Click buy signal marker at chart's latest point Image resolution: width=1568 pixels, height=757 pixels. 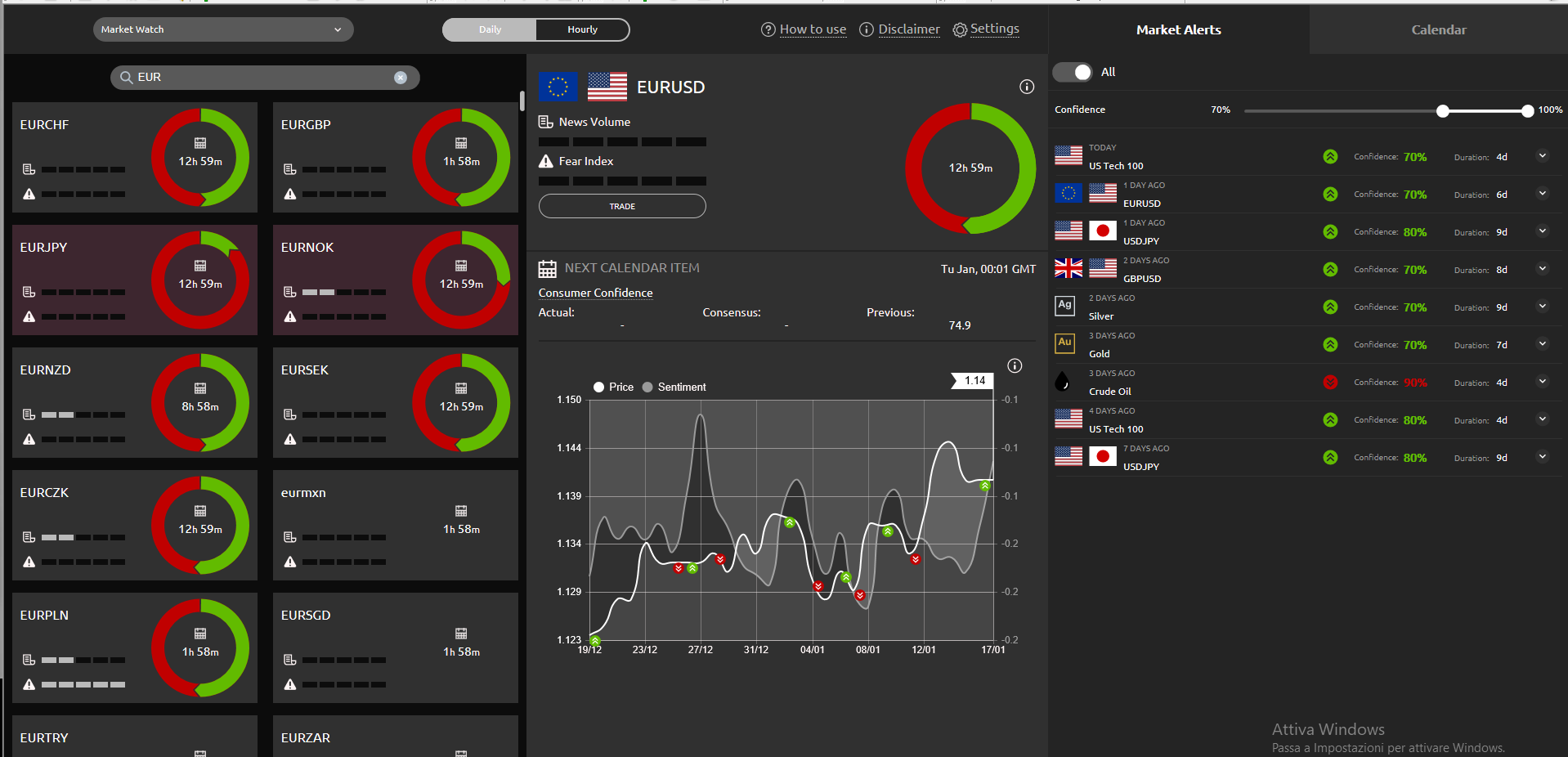coord(985,486)
